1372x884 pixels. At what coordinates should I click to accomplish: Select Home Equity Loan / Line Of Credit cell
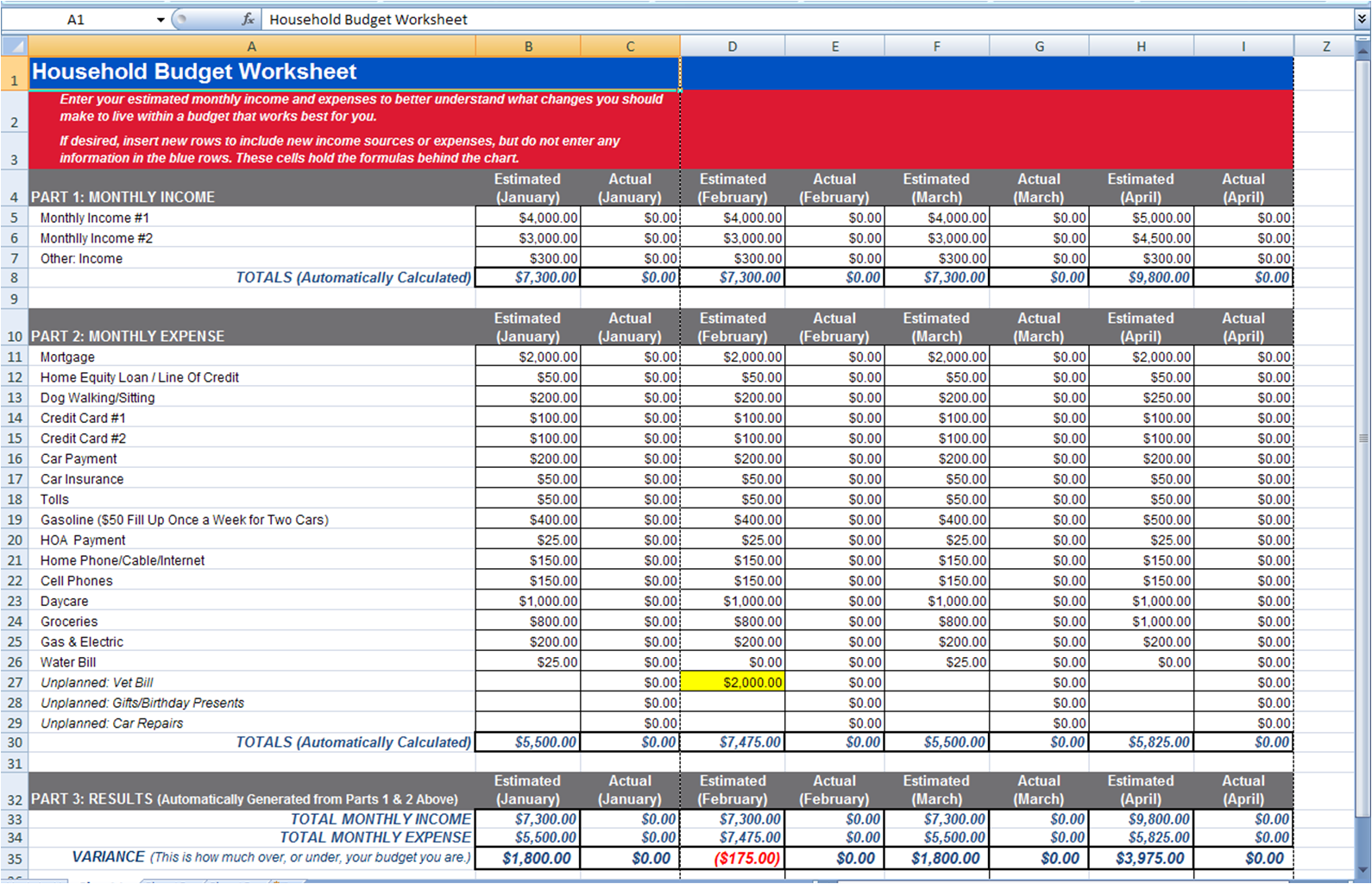click(x=251, y=377)
